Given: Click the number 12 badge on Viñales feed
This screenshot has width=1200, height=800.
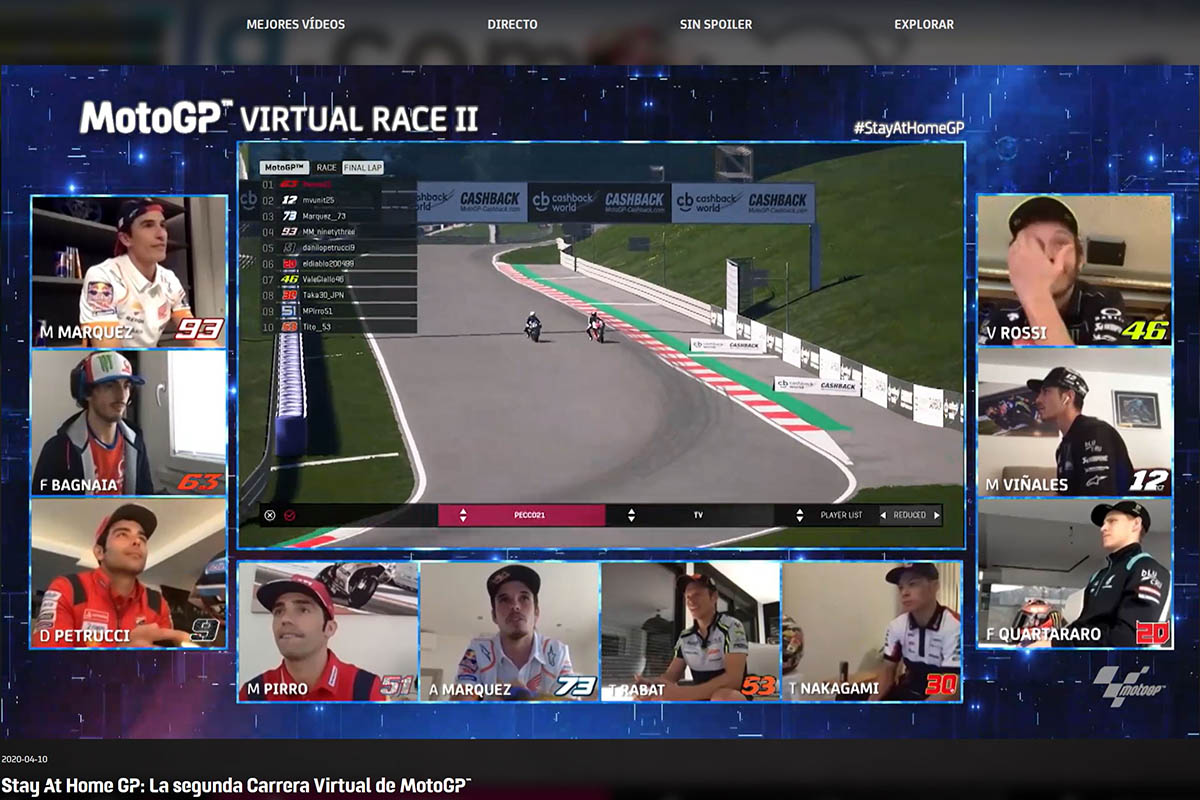Looking at the screenshot, I should point(1149,481).
